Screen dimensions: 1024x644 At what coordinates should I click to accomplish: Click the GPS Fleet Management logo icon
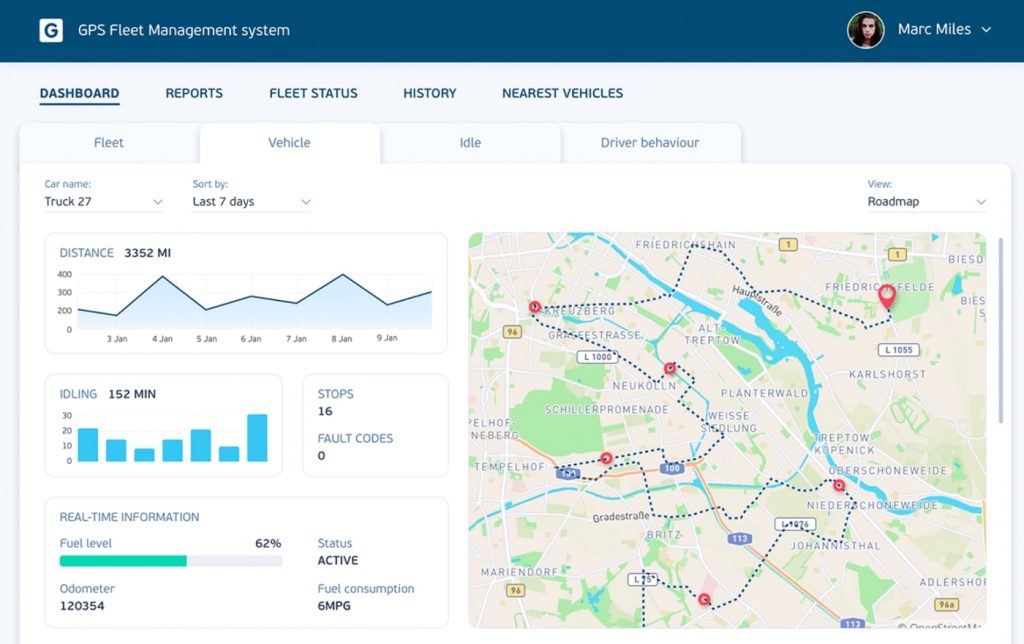point(51,30)
